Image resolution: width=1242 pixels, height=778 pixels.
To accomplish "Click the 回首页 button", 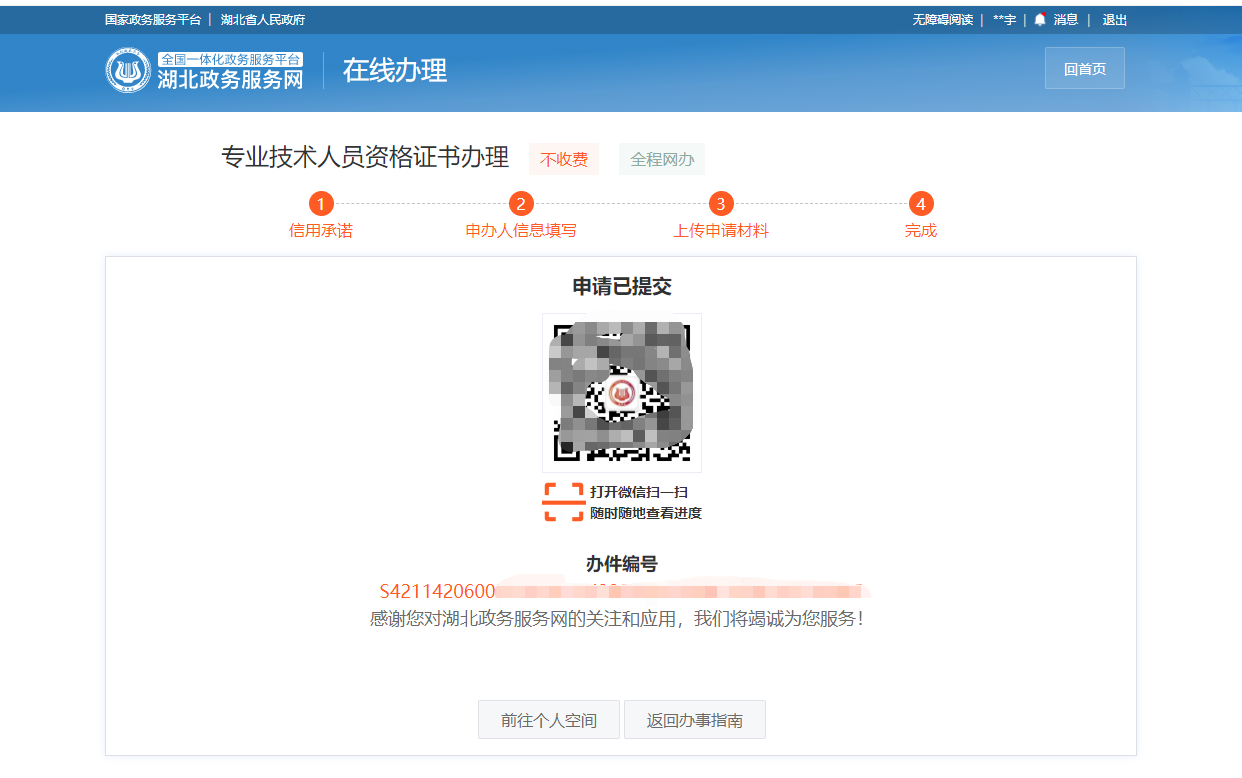I will click(1085, 68).
